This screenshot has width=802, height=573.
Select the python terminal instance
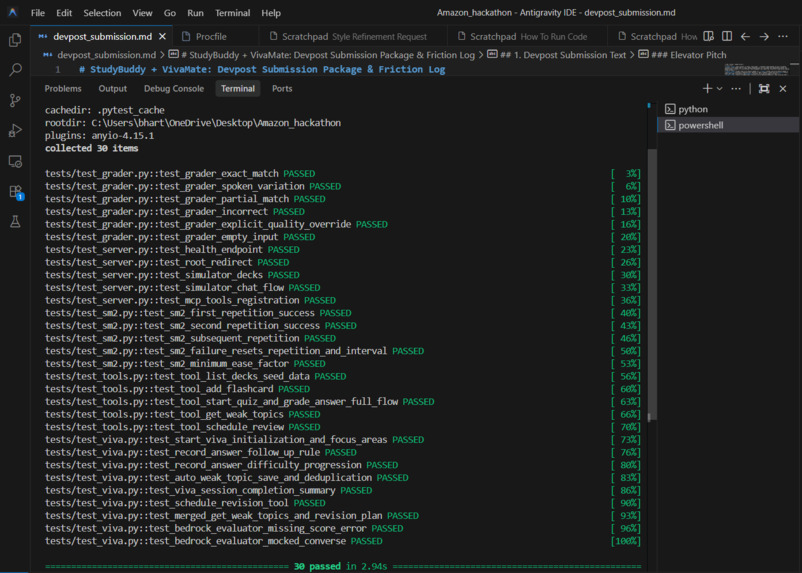pos(728,109)
